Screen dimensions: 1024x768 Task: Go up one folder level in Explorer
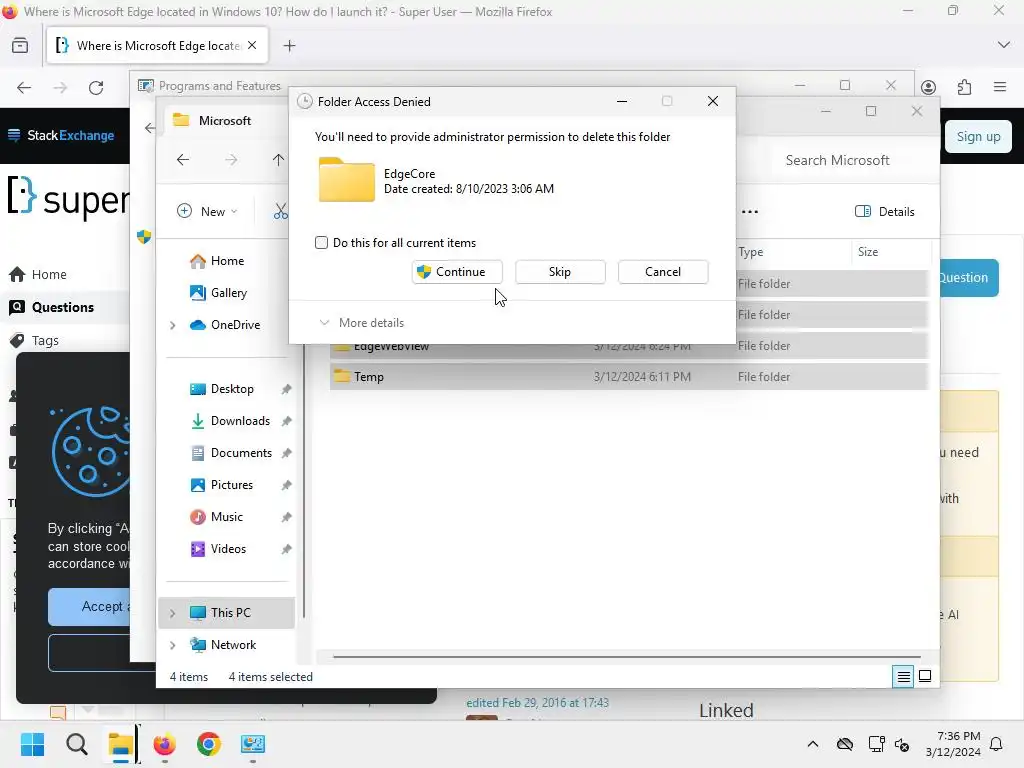point(278,159)
